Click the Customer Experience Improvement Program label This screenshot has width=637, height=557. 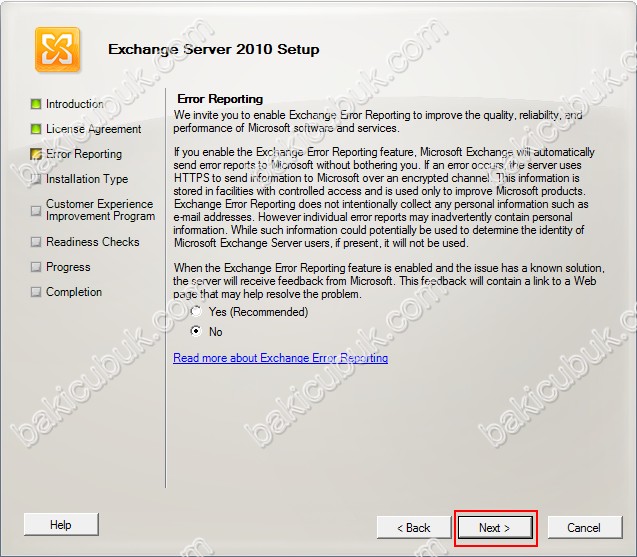(100, 210)
